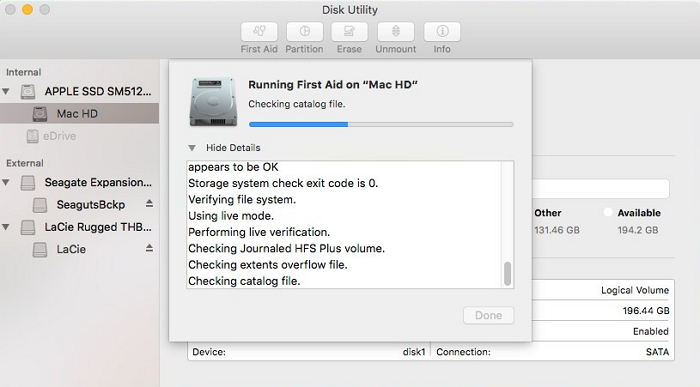Open the Info toolbar button
This screenshot has height=387, width=700.
(442, 31)
